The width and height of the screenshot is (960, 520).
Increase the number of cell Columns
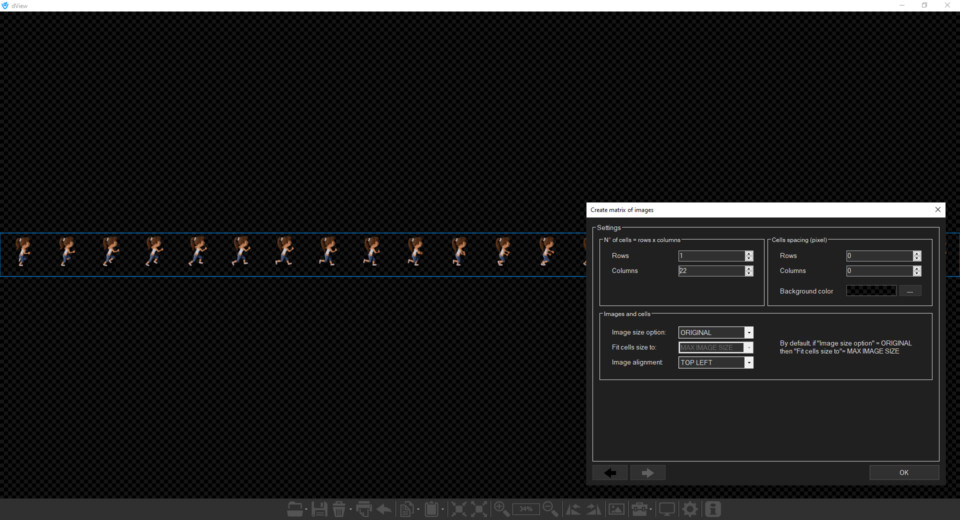click(749, 268)
